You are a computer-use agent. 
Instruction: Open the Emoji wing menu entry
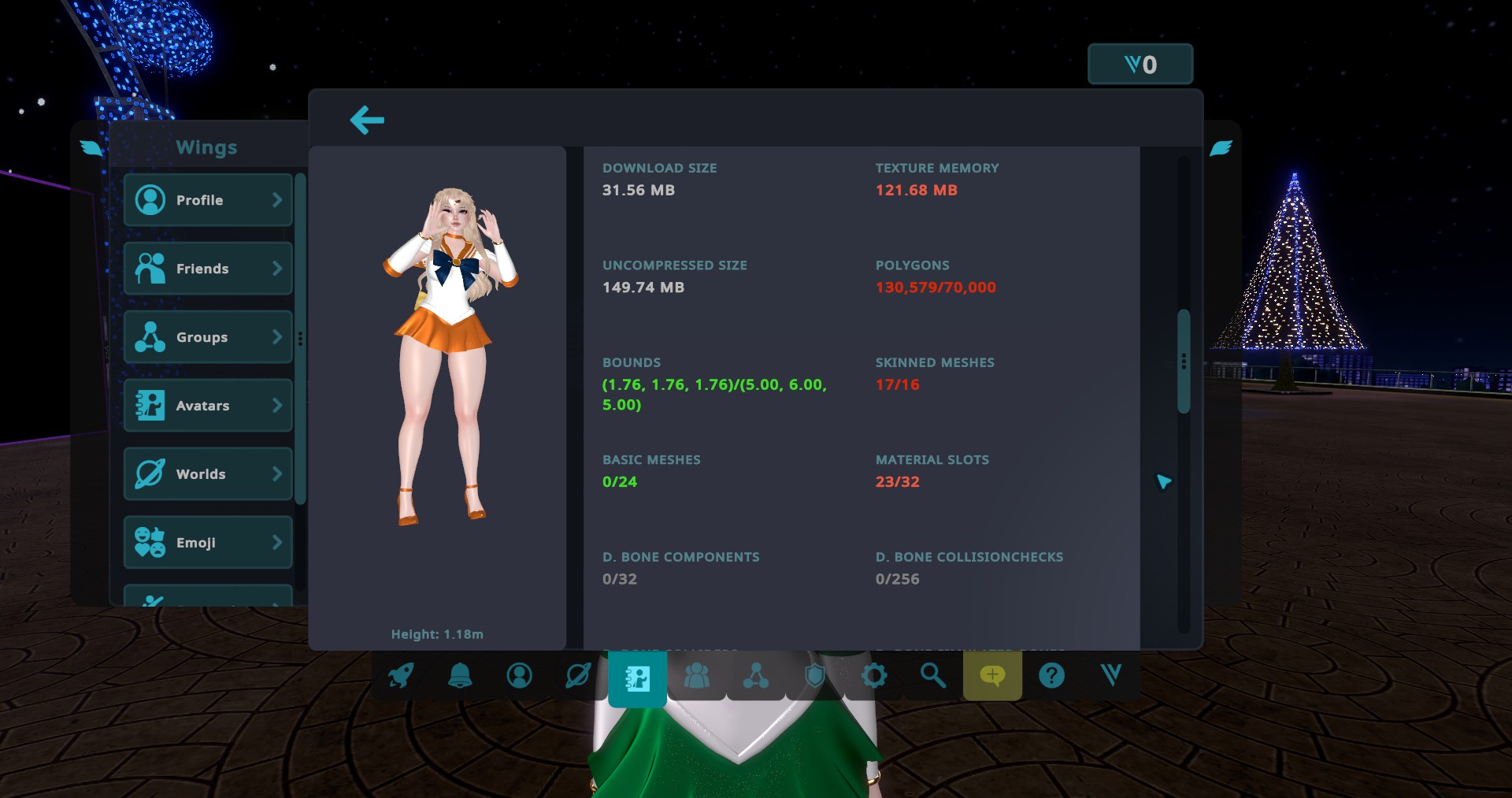[208, 543]
